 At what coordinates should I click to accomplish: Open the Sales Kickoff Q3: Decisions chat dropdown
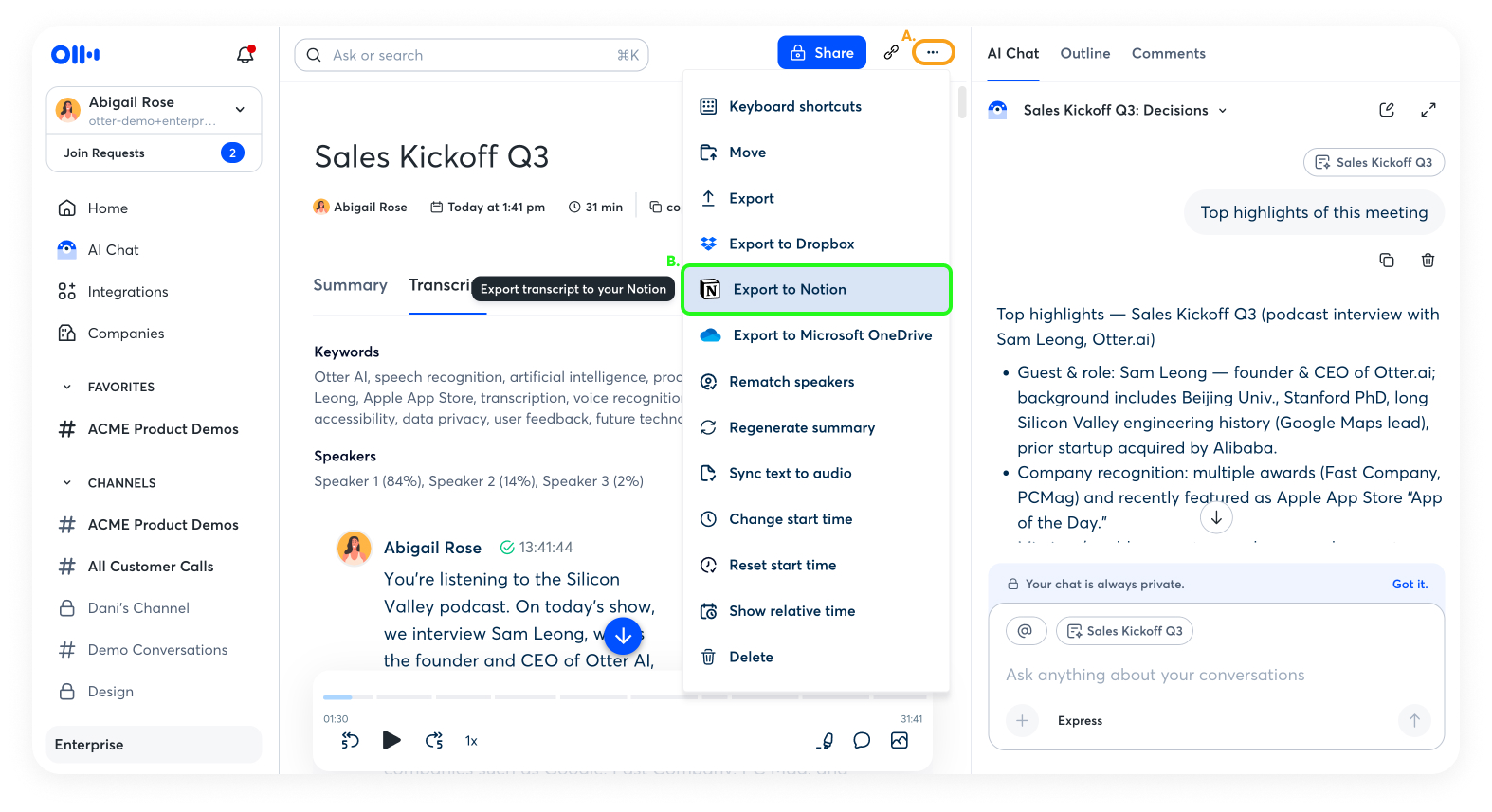1125,110
